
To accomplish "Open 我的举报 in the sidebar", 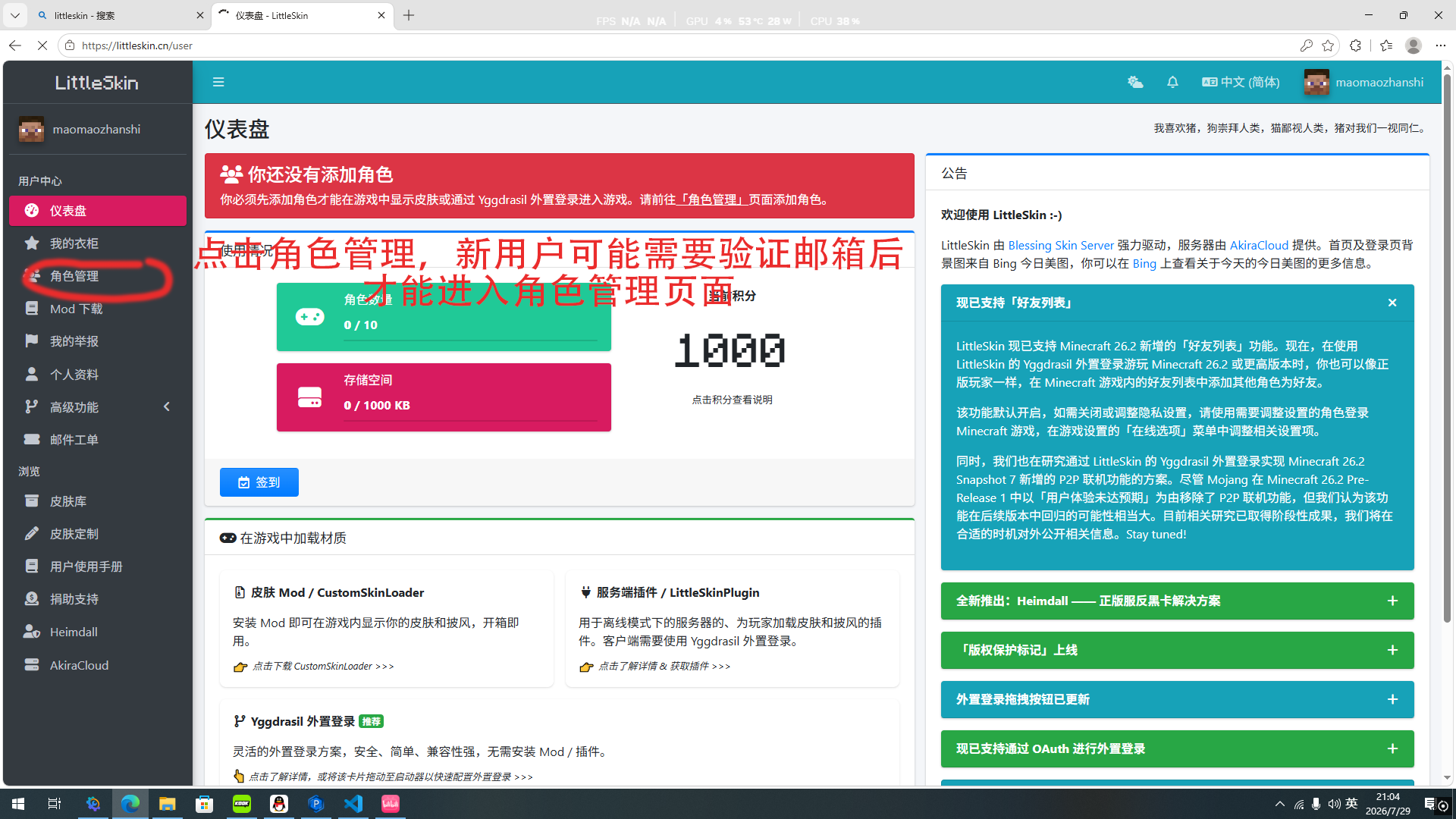I will [x=98, y=341].
